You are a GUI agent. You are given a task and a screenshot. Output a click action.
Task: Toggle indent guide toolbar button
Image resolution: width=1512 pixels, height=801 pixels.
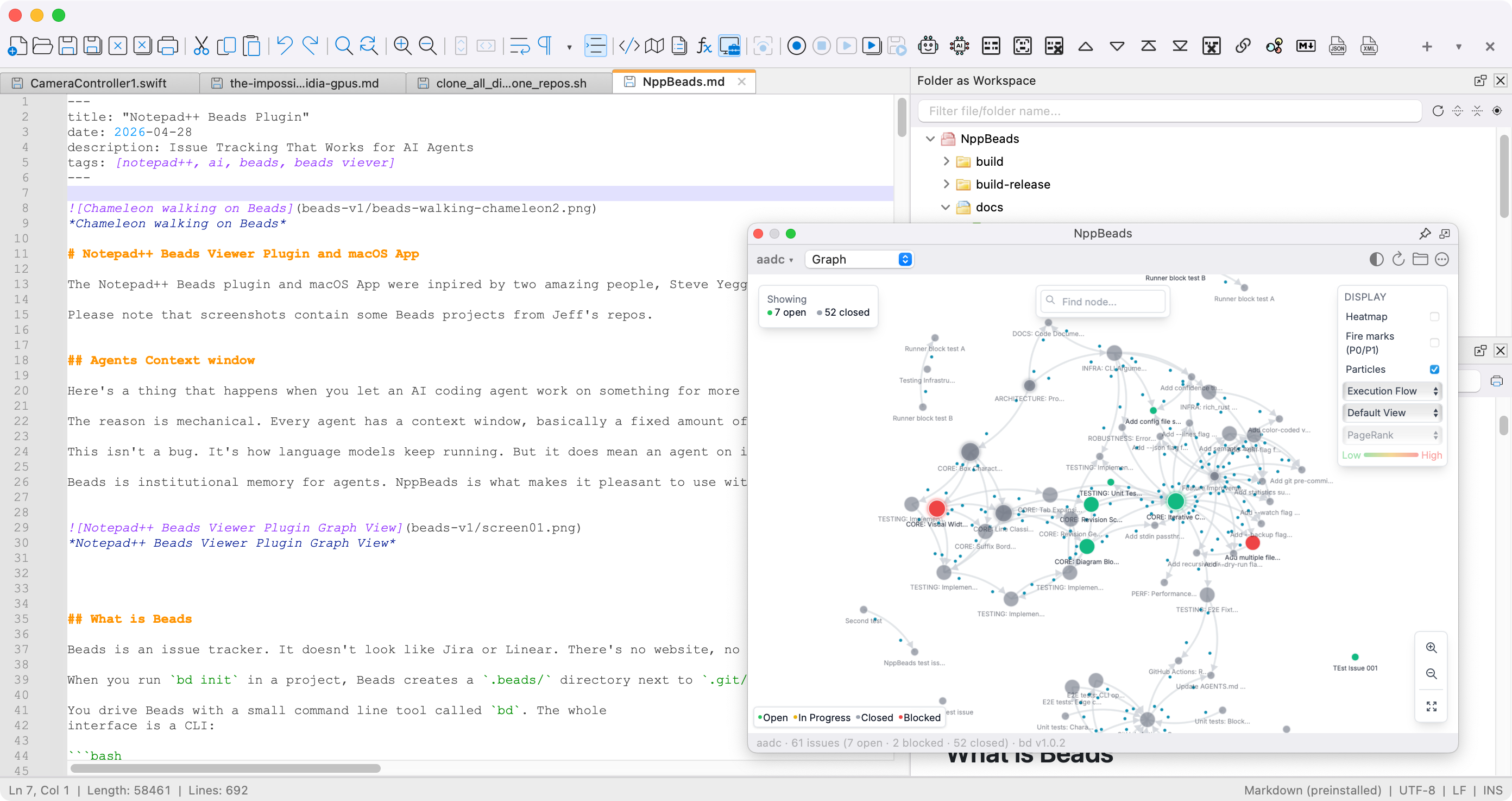pos(595,46)
